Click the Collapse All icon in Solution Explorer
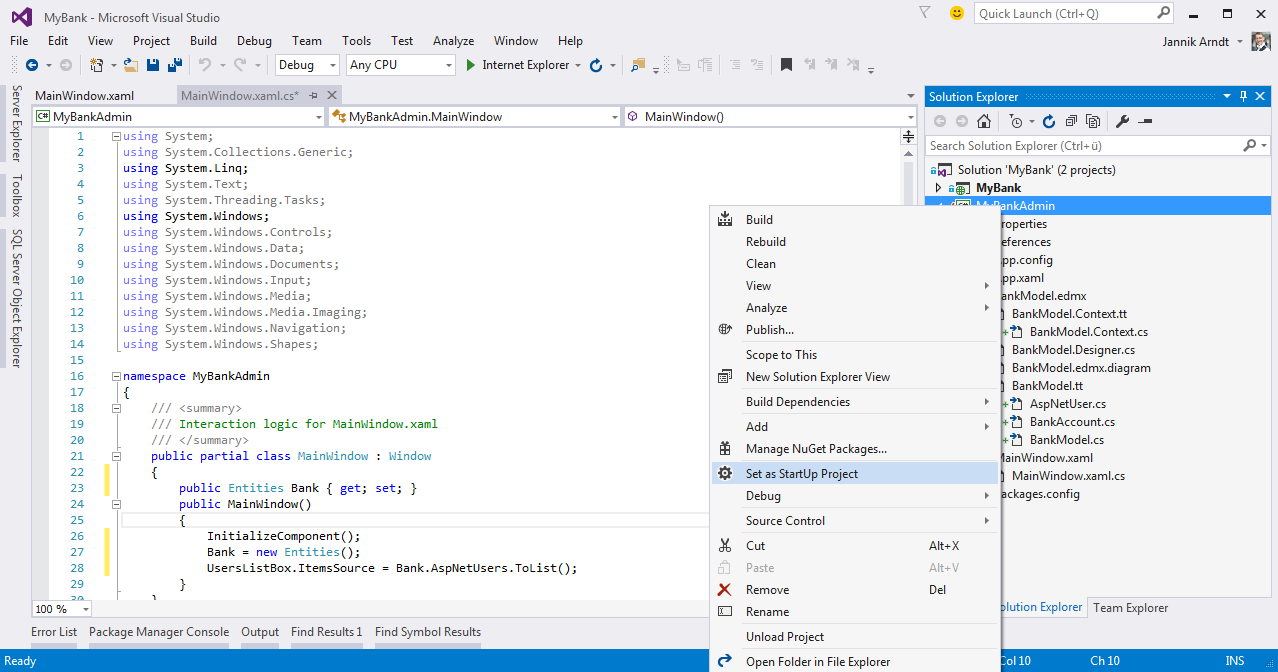This screenshot has width=1278, height=672. 1071,121
